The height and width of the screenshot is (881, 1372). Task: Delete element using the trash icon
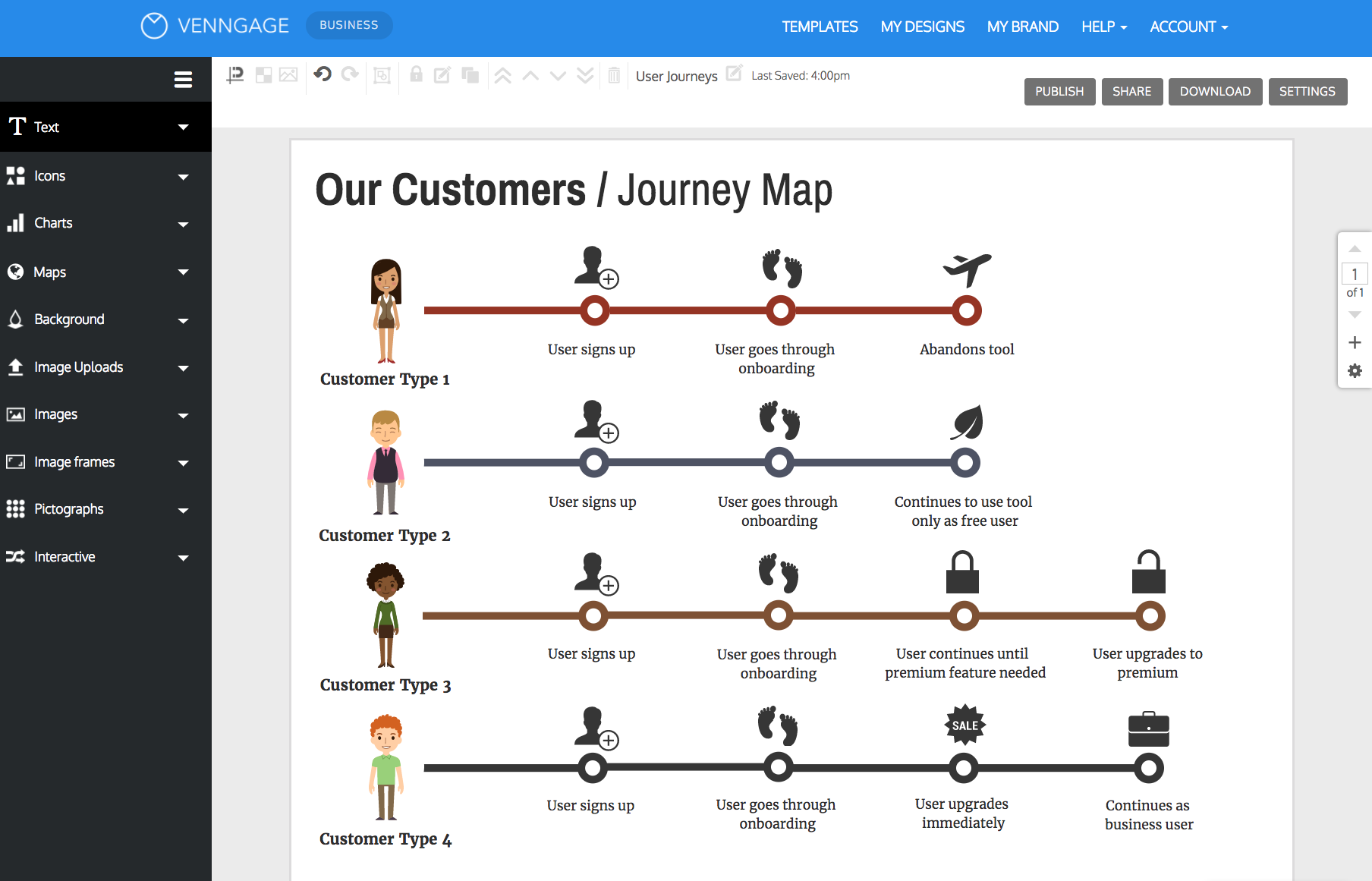click(613, 75)
